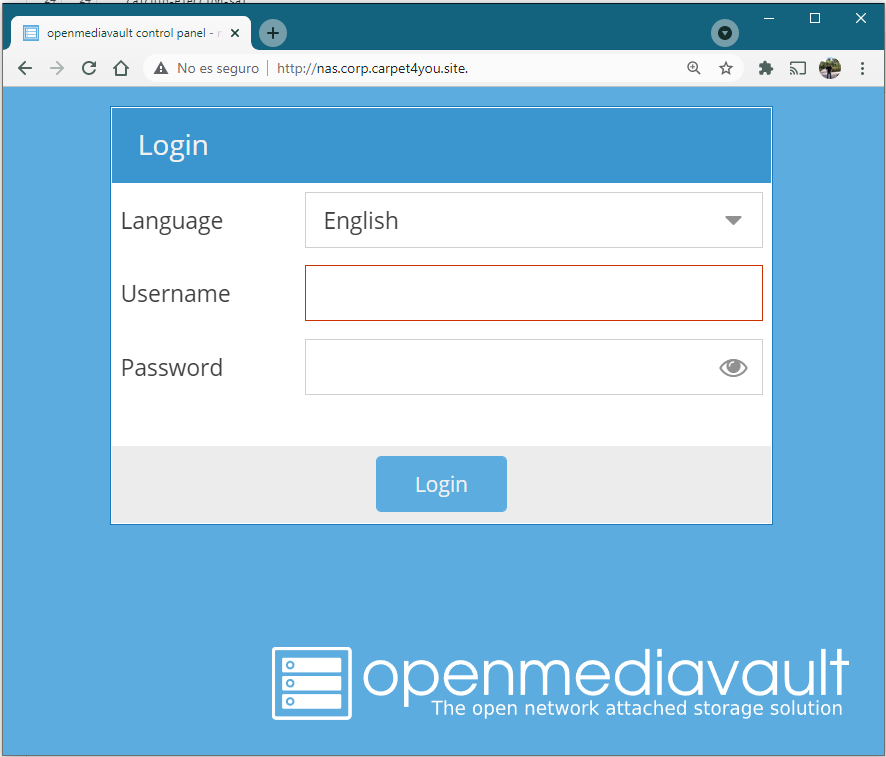This screenshot has width=886, height=757.
Task: Close the Chrome window
Action: [x=861, y=19]
